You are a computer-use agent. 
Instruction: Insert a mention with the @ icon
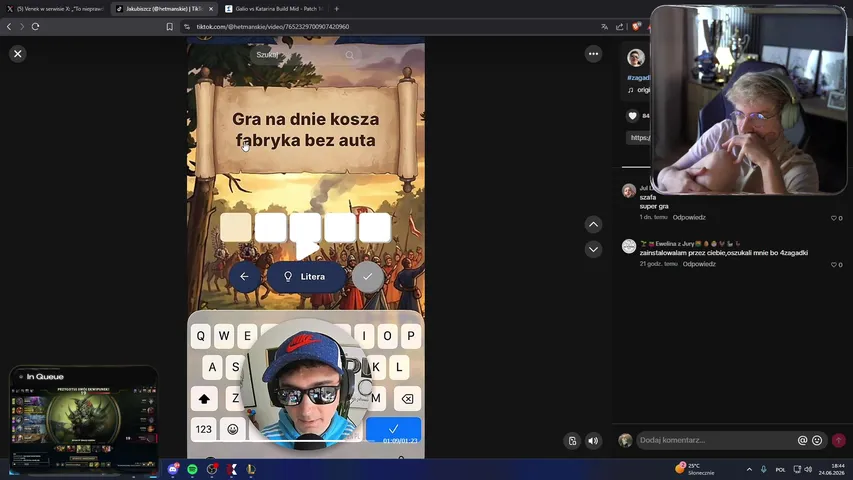[802, 440]
